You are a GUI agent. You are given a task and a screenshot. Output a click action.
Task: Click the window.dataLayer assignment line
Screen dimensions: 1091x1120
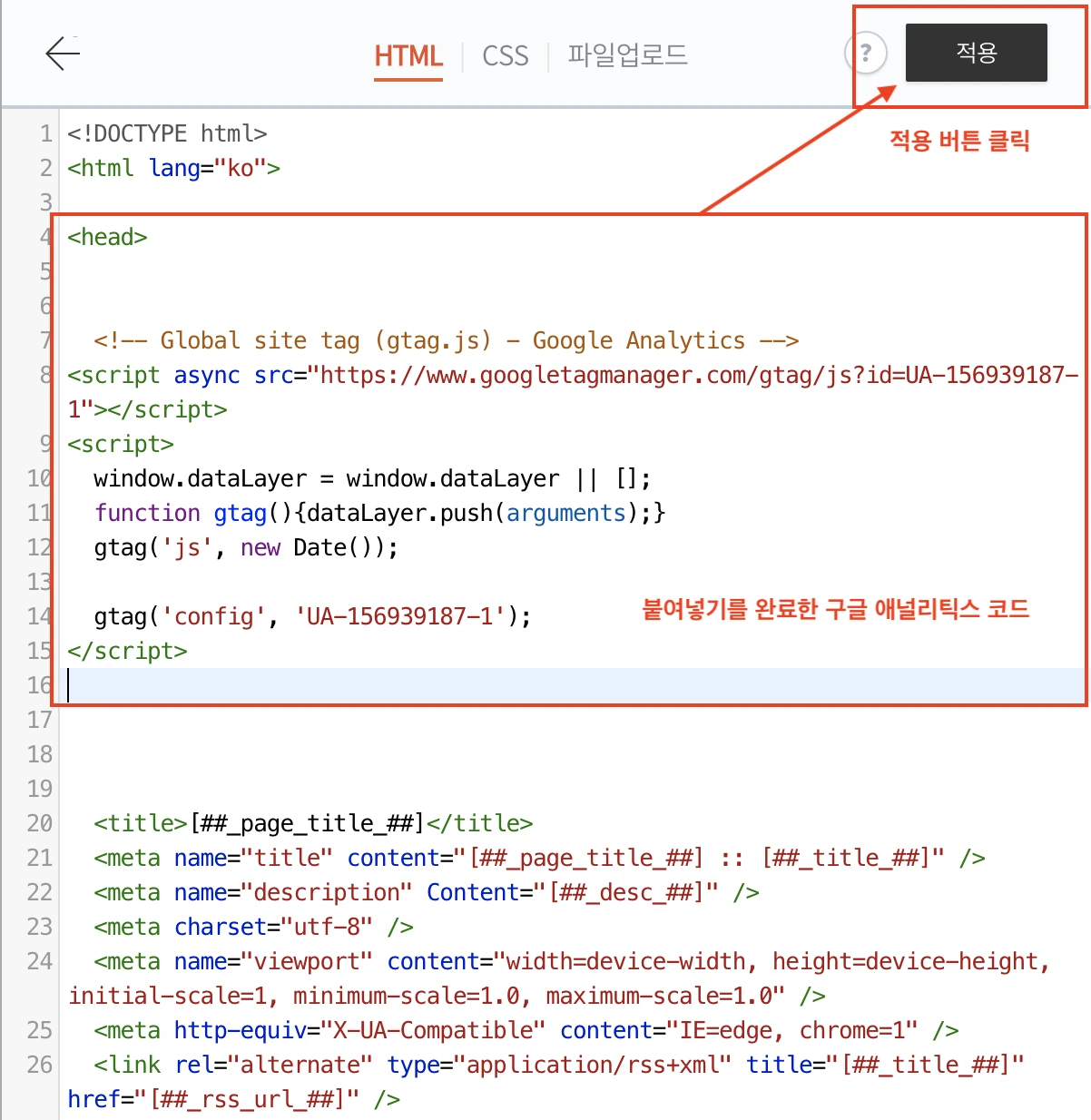[x=372, y=478]
